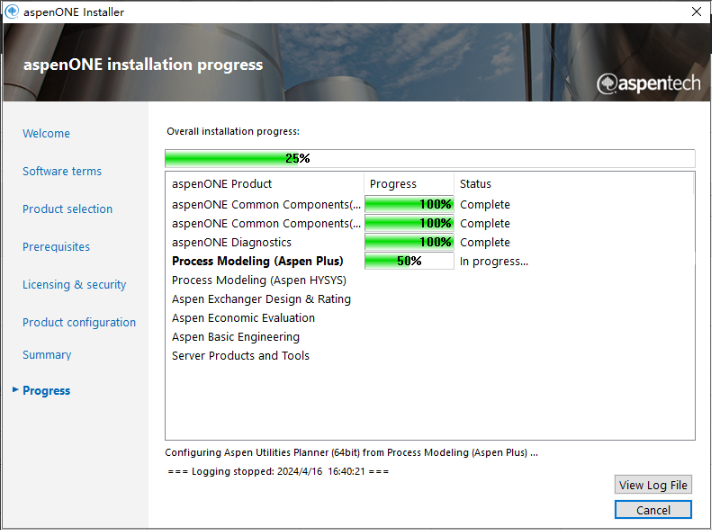The width and height of the screenshot is (712, 530).
Task: Click the Aspen Plus 50% progress bar
Action: 409,261
